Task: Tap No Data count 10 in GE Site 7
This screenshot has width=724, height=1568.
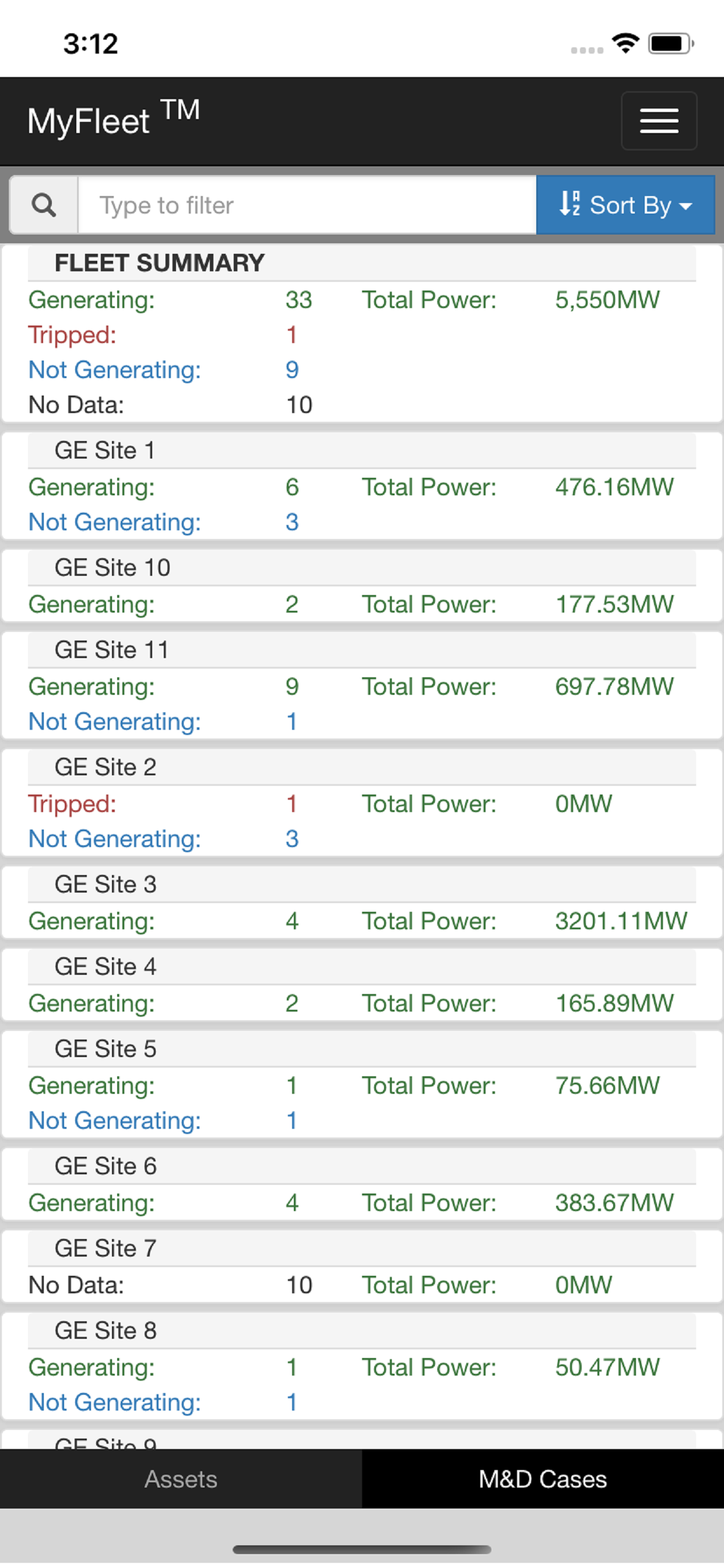Action: point(298,1284)
